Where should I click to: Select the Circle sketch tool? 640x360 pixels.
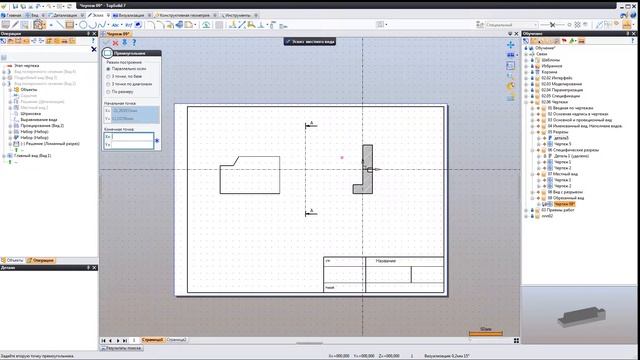83,25
